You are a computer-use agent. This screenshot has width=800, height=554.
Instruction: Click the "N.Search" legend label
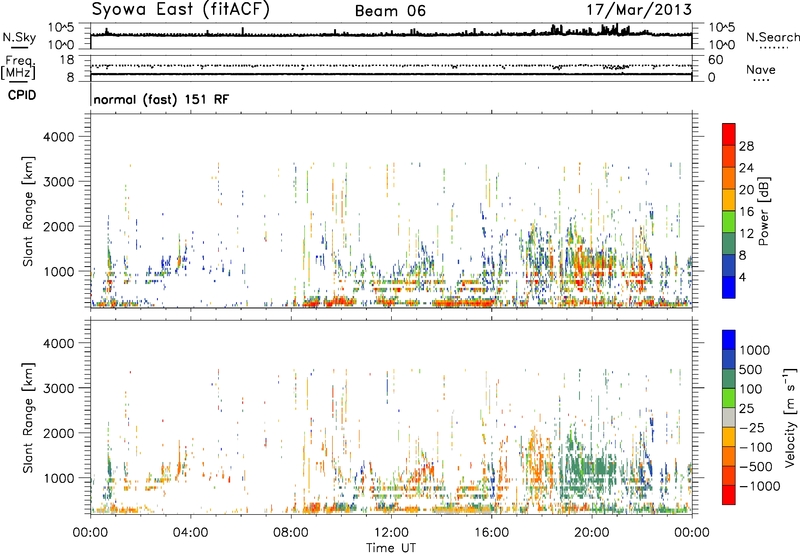click(772, 37)
